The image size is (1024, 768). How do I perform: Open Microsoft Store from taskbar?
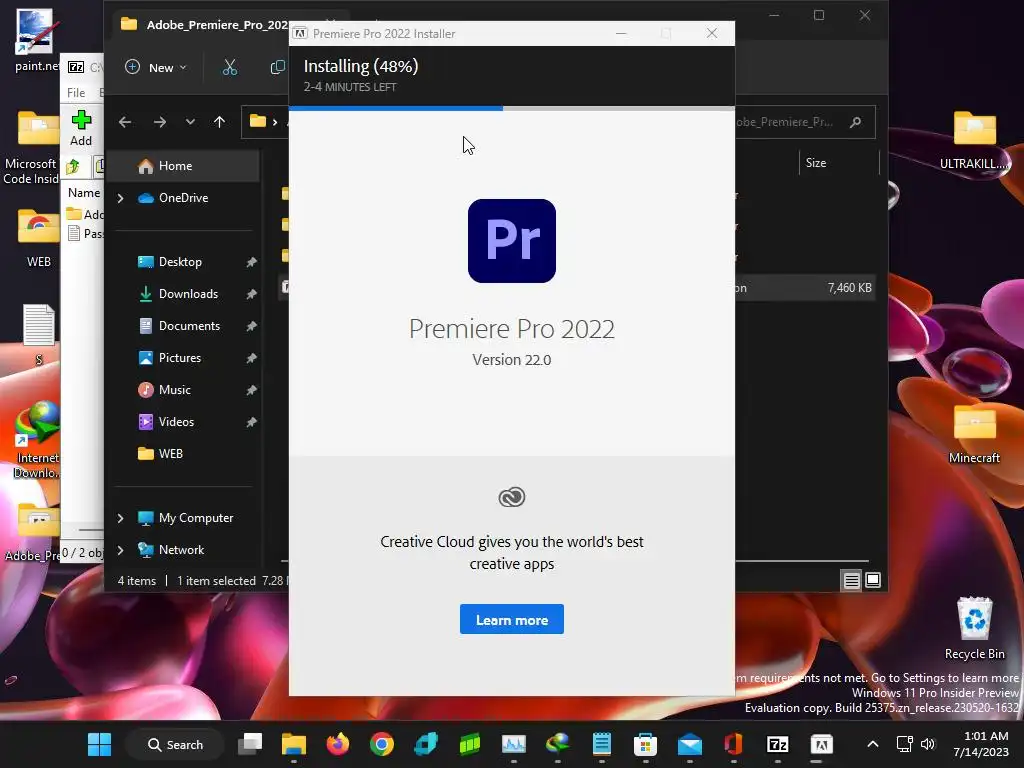pos(645,744)
